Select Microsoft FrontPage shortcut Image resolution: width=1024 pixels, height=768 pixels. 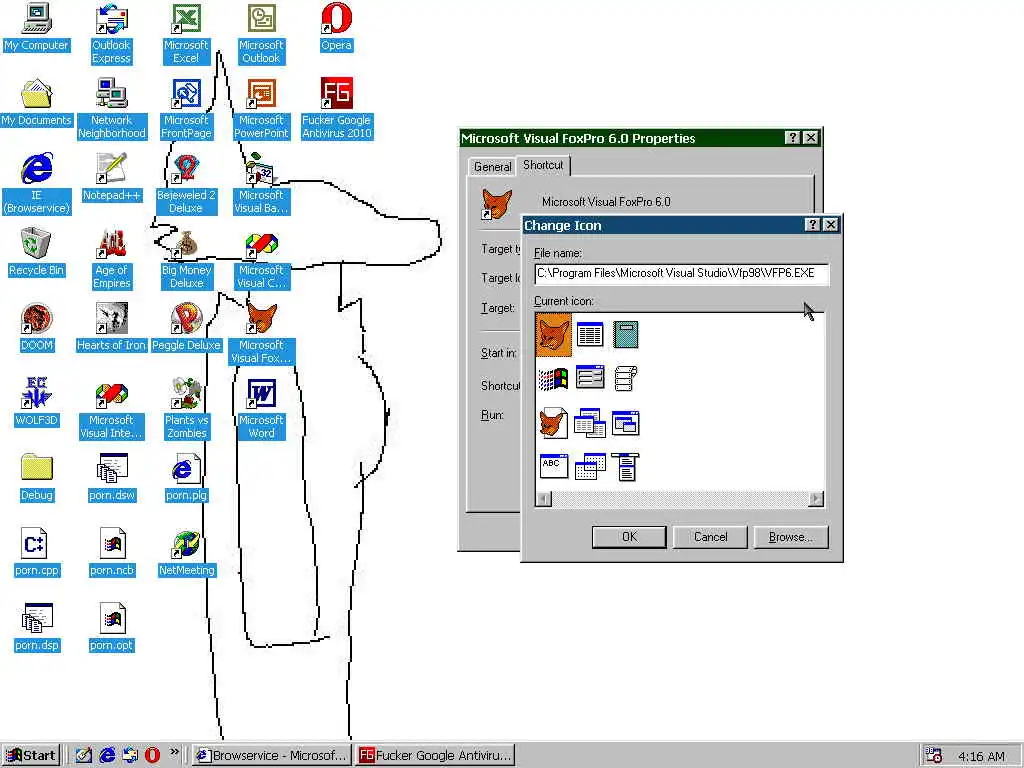coord(186,109)
